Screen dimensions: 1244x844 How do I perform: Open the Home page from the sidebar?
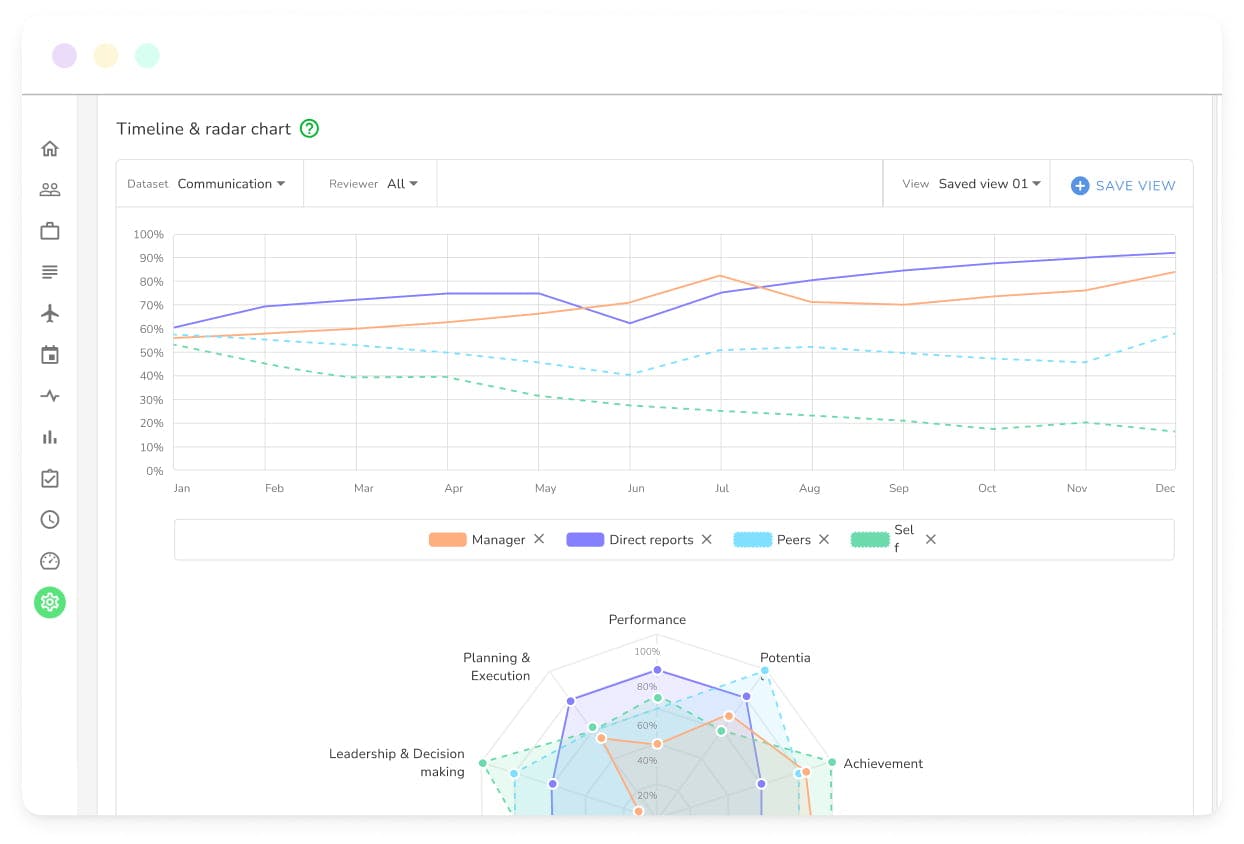coord(50,148)
